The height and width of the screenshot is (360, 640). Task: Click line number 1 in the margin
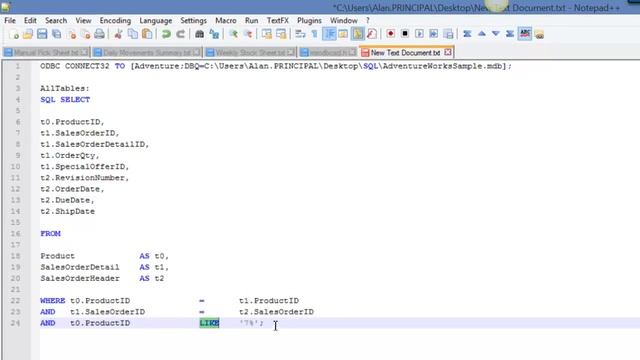tap(18, 66)
